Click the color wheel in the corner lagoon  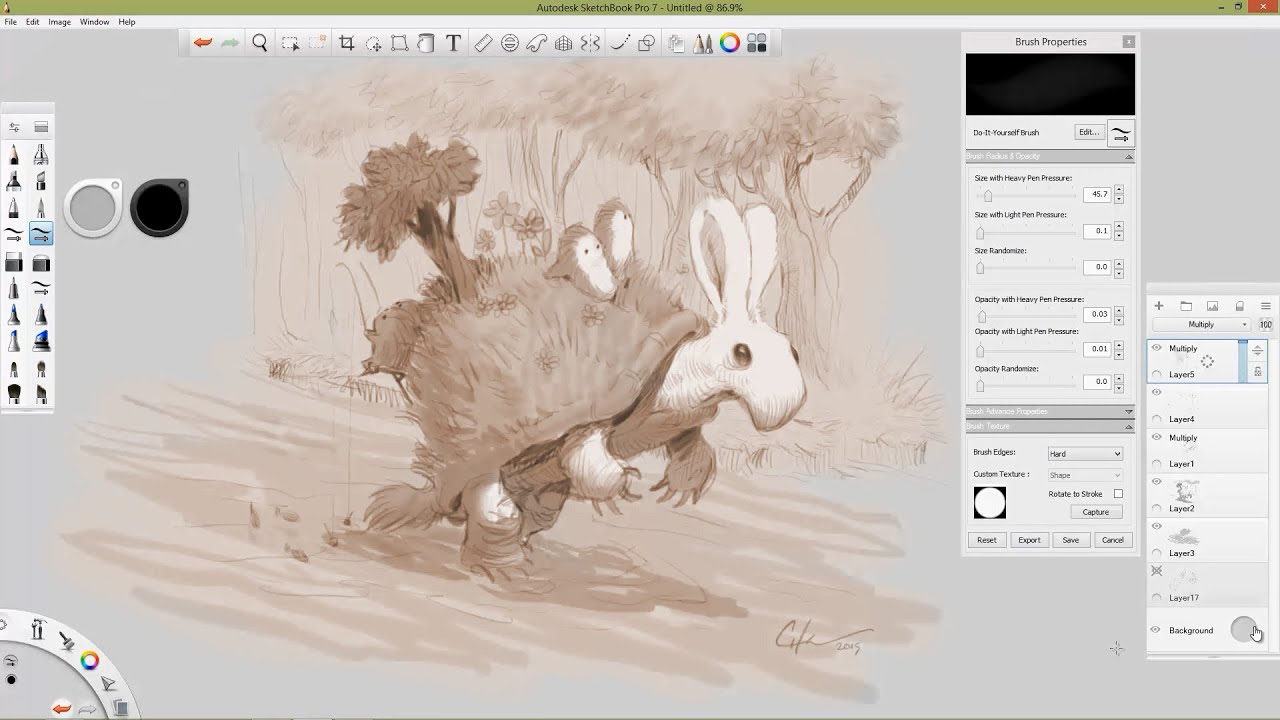[x=89, y=660]
